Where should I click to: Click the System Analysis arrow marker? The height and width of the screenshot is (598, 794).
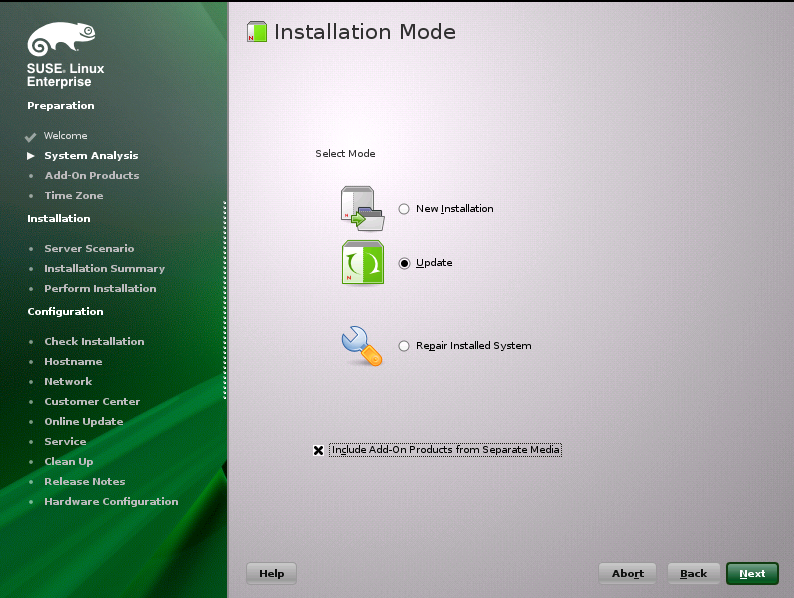31,156
